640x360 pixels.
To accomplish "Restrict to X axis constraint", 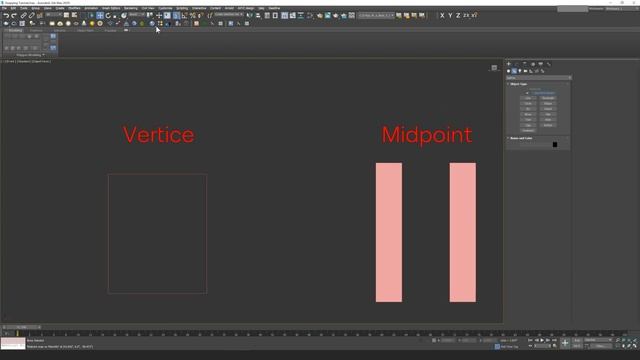I will [442, 16].
